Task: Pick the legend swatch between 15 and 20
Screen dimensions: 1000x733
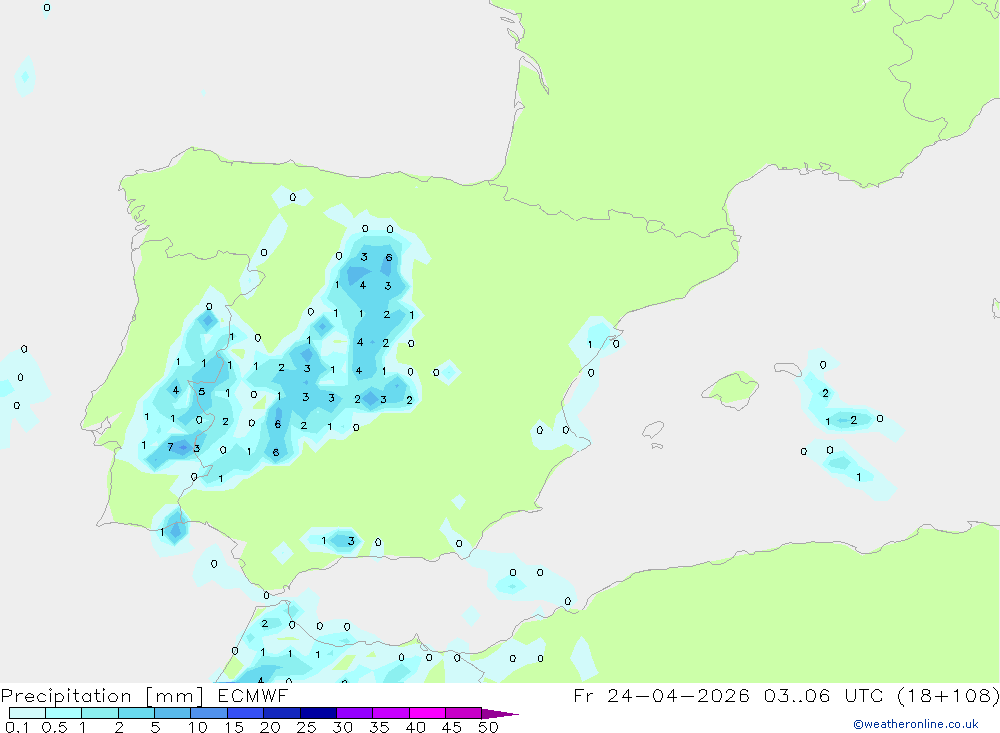Action: (246, 713)
